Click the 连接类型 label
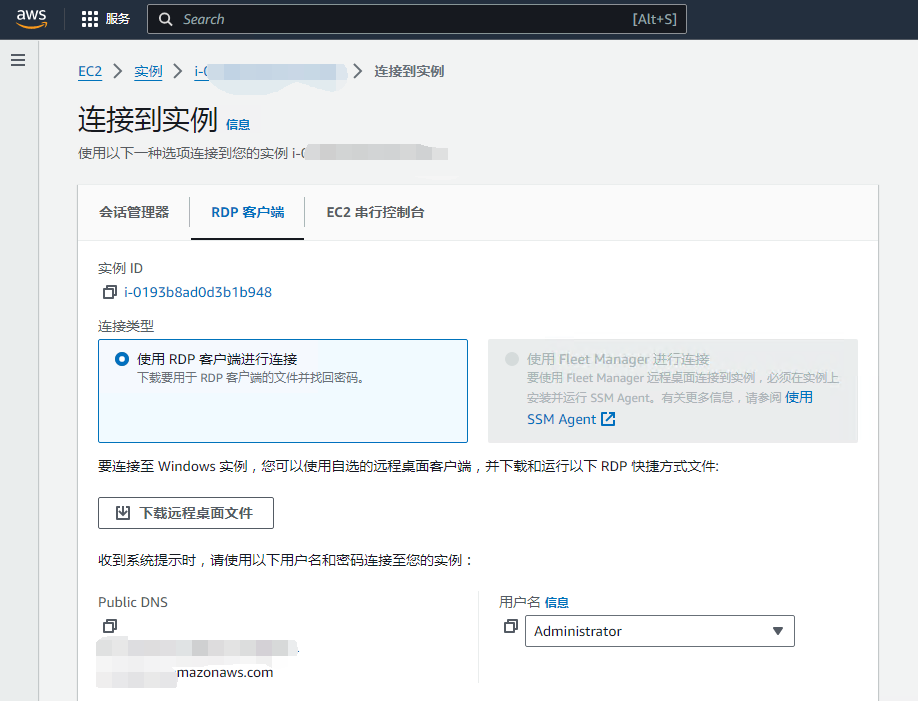This screenshot has width=918, height=701. click(126, 326)
